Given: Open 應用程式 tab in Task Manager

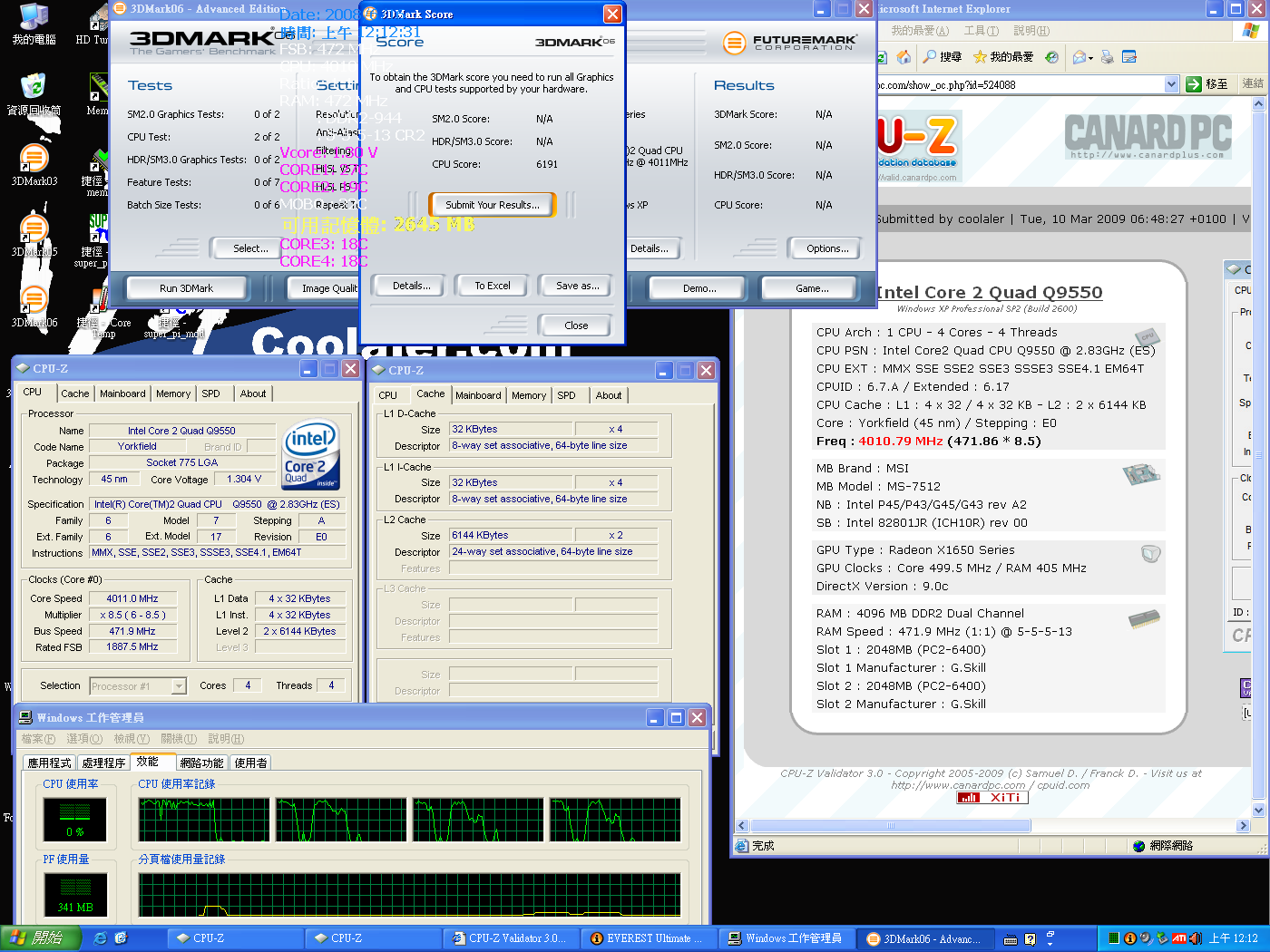Looking at the screenshot, I should 49,763.
